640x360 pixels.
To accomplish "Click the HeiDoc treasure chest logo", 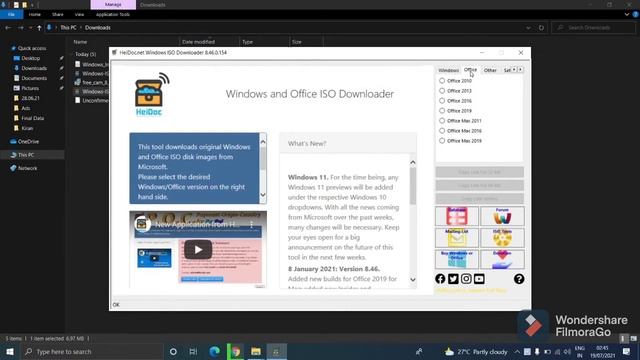I will [151, 94].
